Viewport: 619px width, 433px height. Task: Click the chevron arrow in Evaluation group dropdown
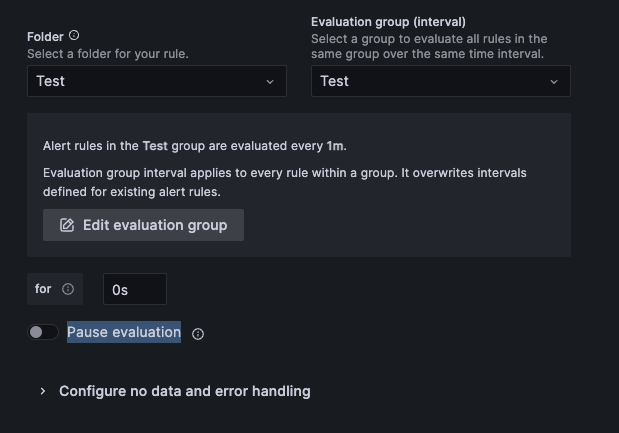[554, 82]
